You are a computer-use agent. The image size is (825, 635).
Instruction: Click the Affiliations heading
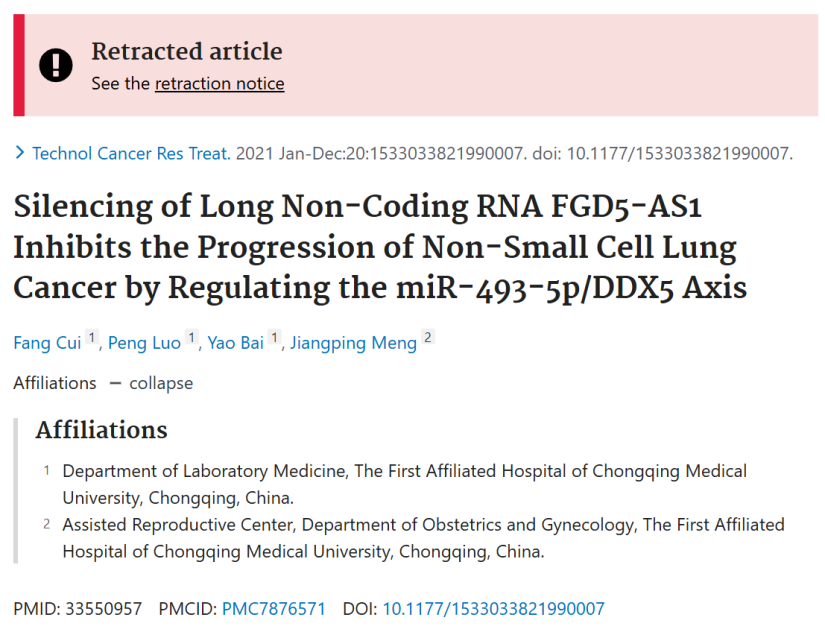pos(102,430)
